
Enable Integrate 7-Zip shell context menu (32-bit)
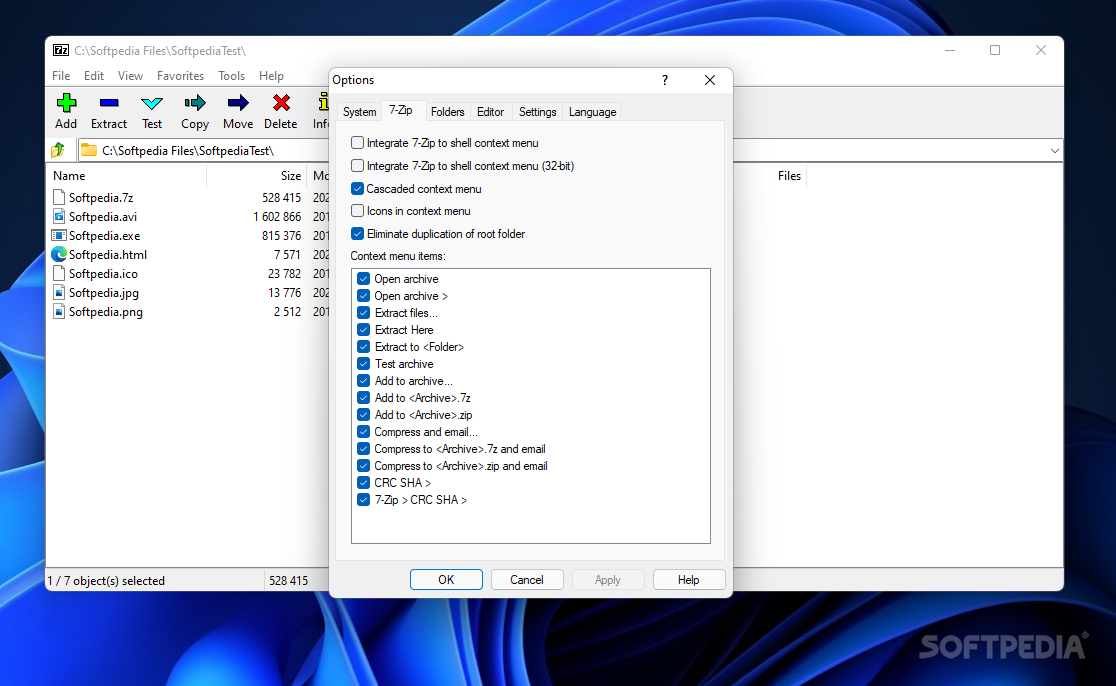coord(357,166)
